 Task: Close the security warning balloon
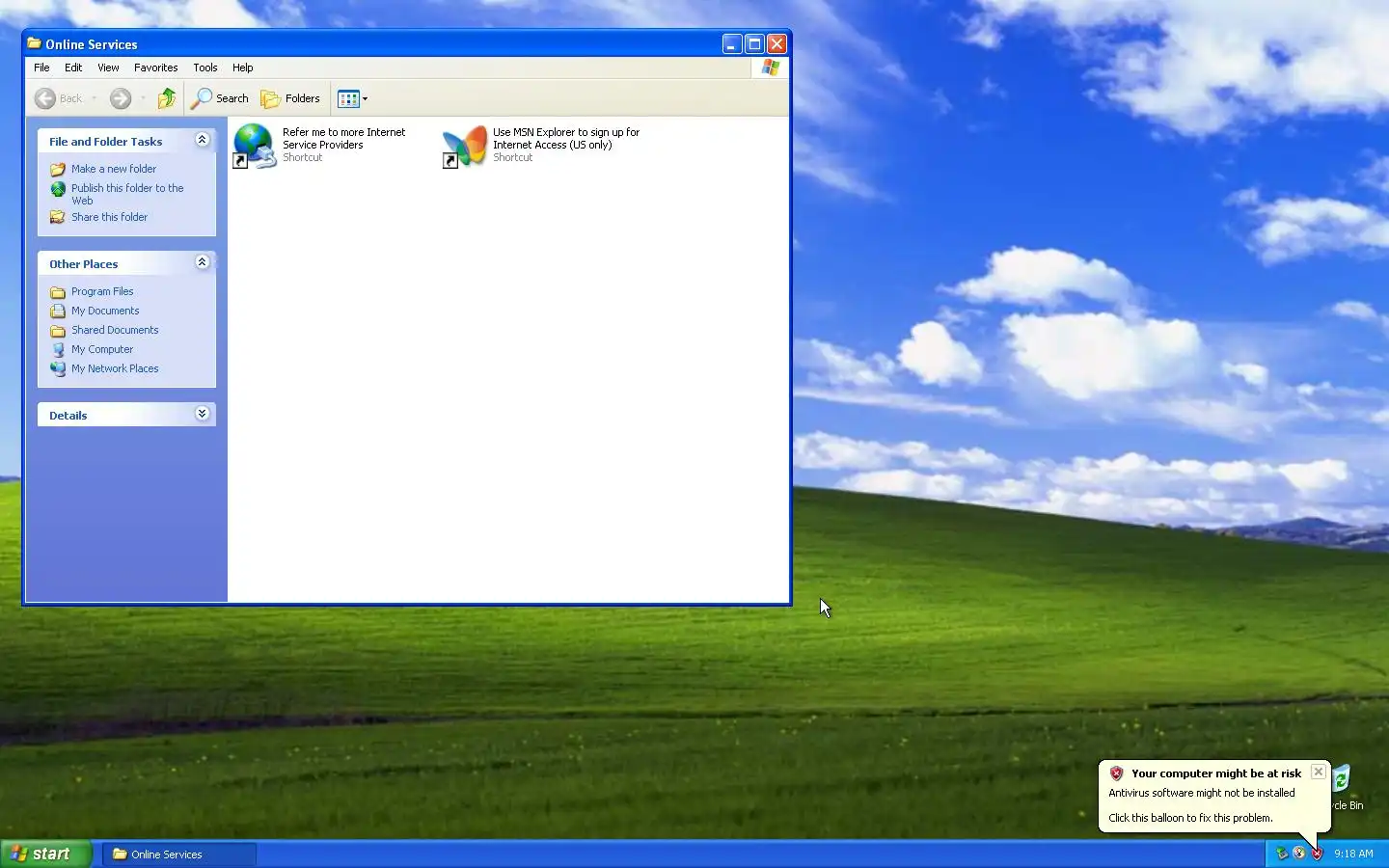pos(1319,772)
